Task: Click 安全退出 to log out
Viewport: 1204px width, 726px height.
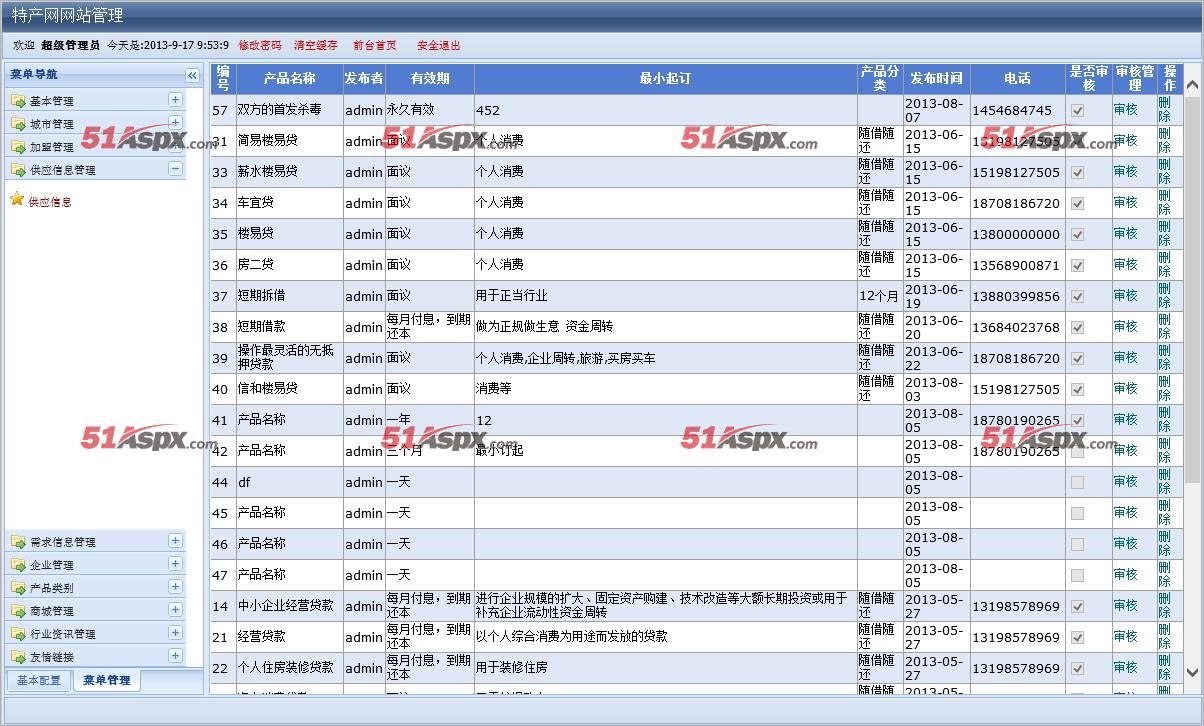Action: tap(439, 45)
